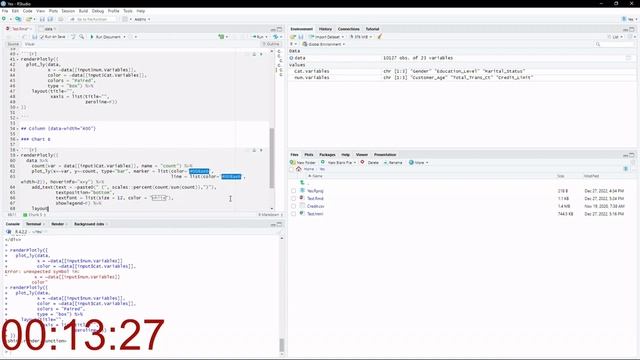Click run previous chunks icon at line 40
The image size is (640, 360).
pyautogui.click(x=254, y=54)
